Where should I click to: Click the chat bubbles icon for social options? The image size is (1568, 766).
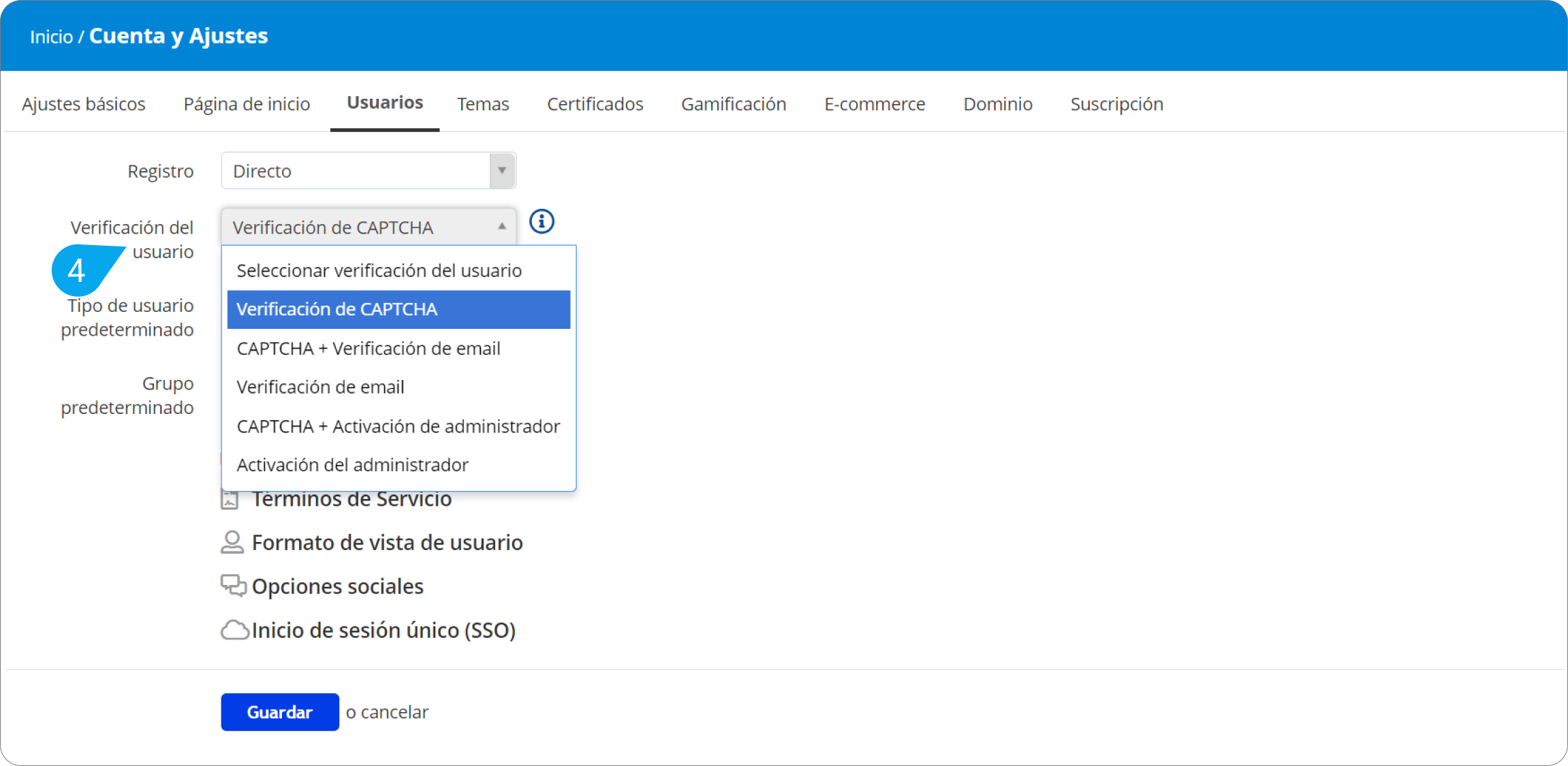[233, 586]
